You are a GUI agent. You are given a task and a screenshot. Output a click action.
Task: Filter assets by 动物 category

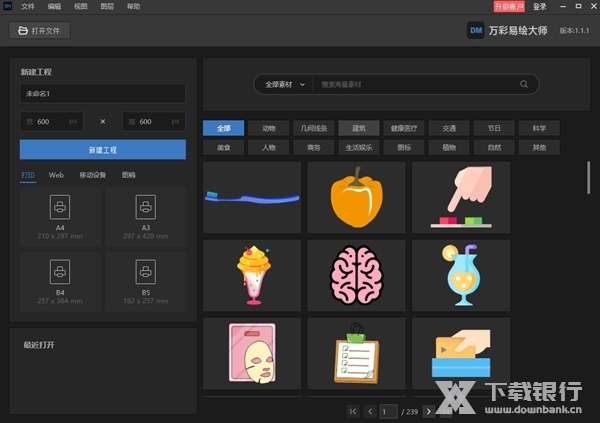tap(268, 128)
